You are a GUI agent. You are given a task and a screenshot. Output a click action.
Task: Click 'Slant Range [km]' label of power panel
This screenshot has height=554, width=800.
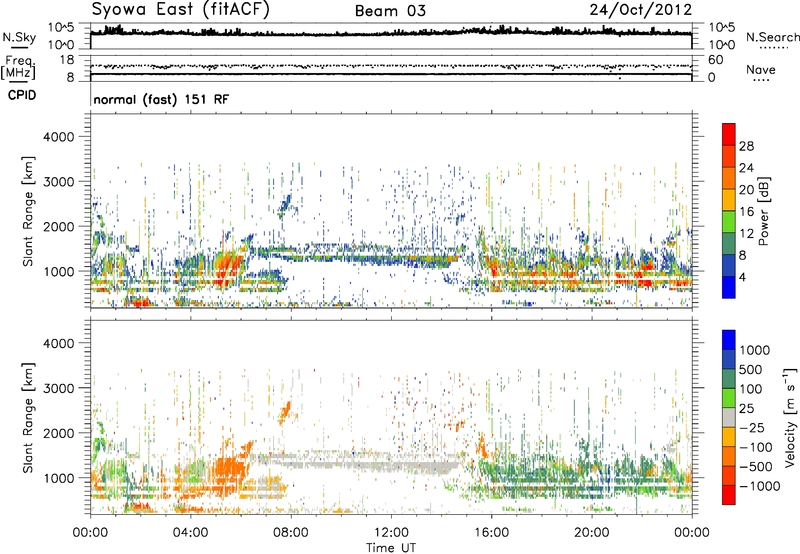point(28,211)
